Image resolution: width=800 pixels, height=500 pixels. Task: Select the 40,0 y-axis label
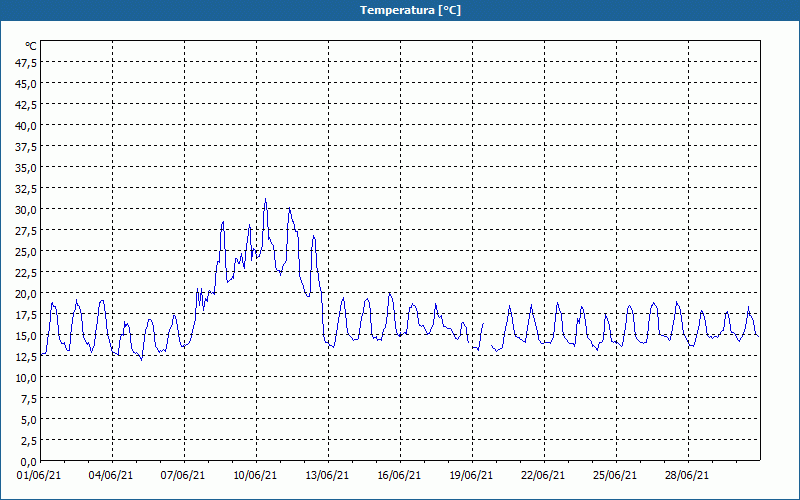(x=27, y=126)
